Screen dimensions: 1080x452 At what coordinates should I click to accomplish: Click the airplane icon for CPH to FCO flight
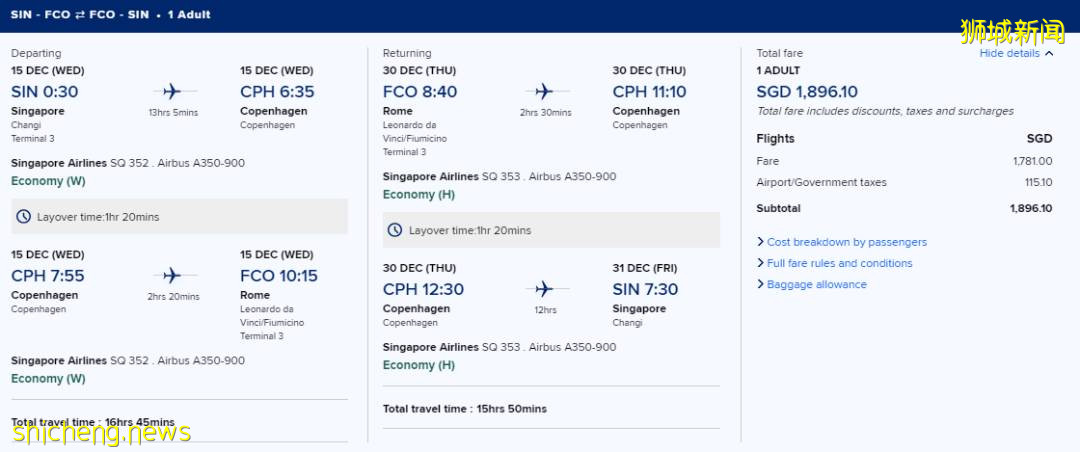172,275
